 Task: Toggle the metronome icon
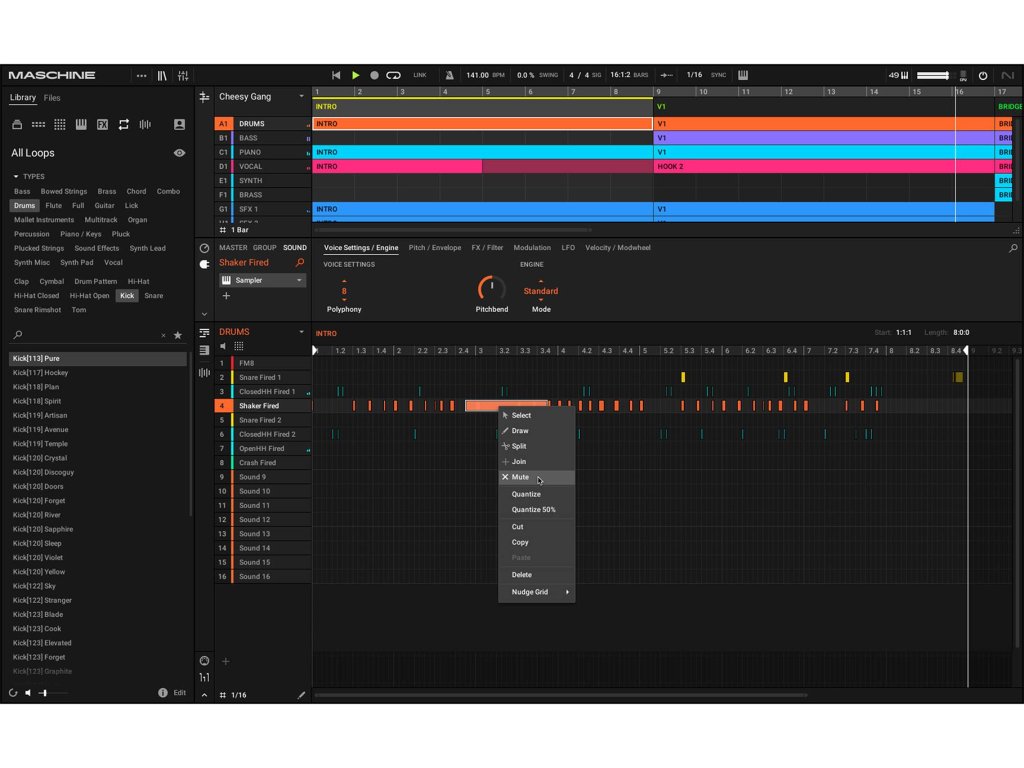click(449, 75)
